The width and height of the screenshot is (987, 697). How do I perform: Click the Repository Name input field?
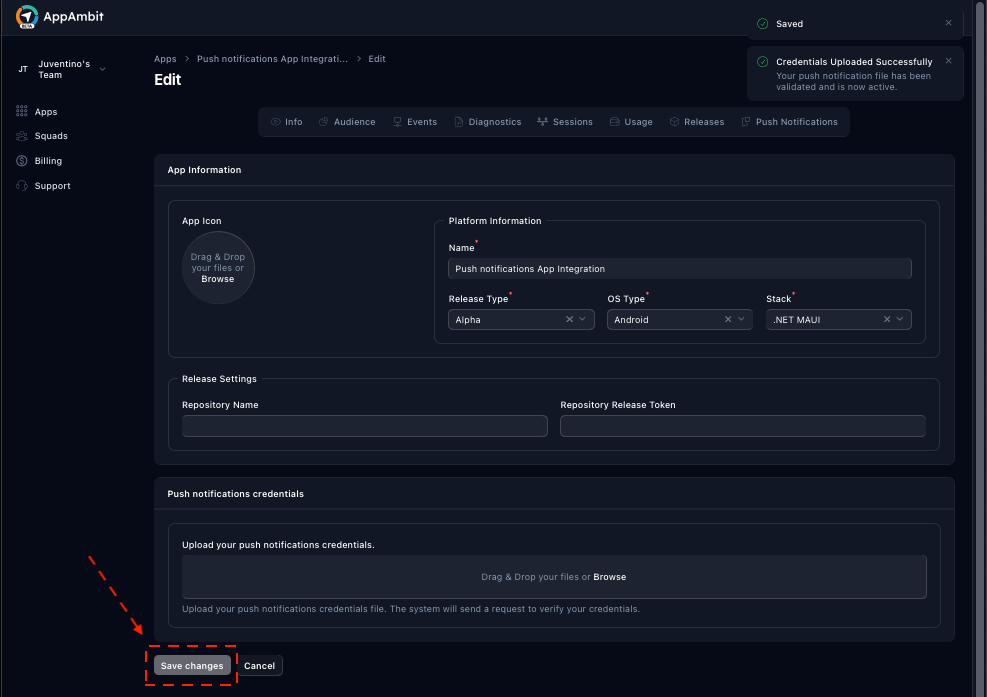(364, 426)
